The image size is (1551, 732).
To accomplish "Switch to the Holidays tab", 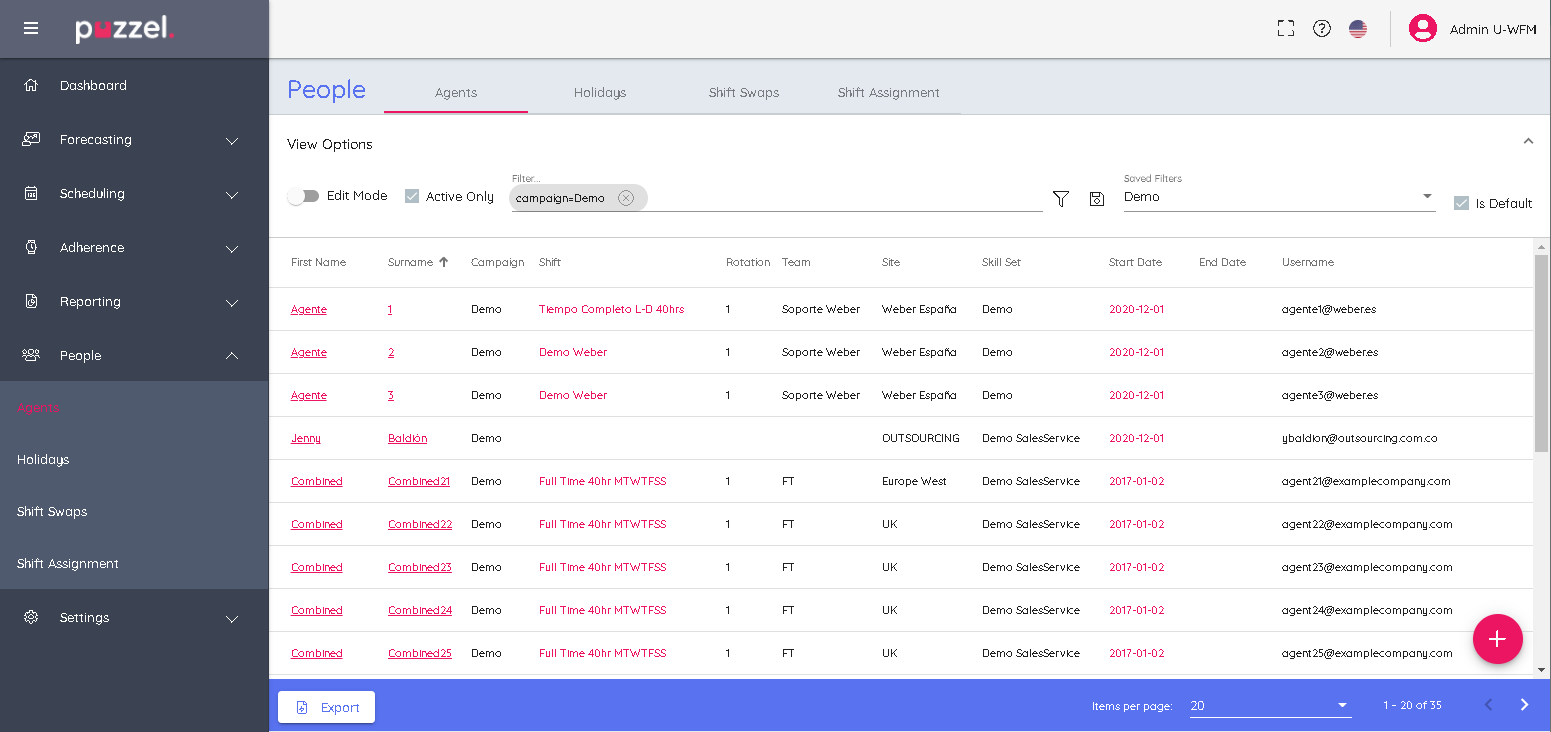I will [x=600, y=93].
